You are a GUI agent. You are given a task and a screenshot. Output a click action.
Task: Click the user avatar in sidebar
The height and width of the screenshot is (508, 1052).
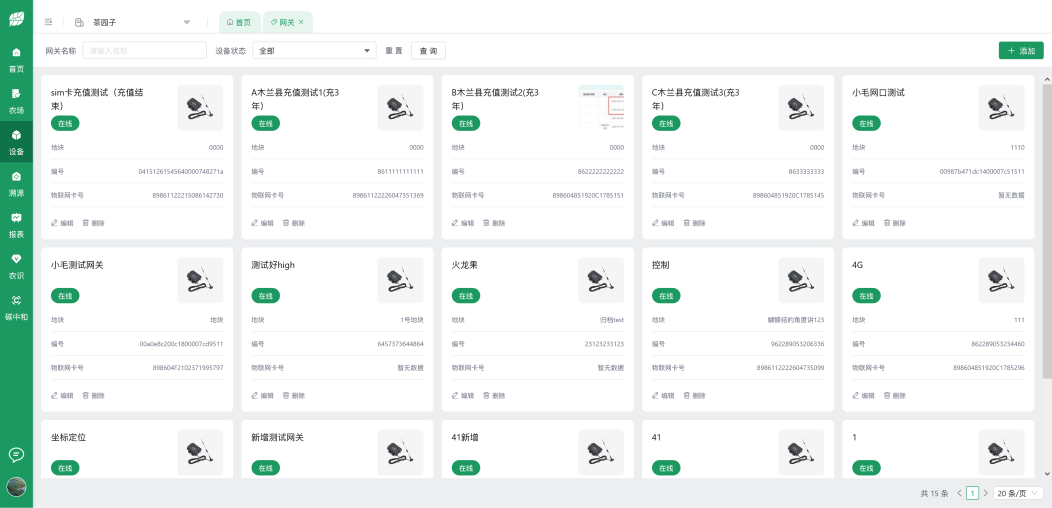pyautogui.click(x=16, y=487)
